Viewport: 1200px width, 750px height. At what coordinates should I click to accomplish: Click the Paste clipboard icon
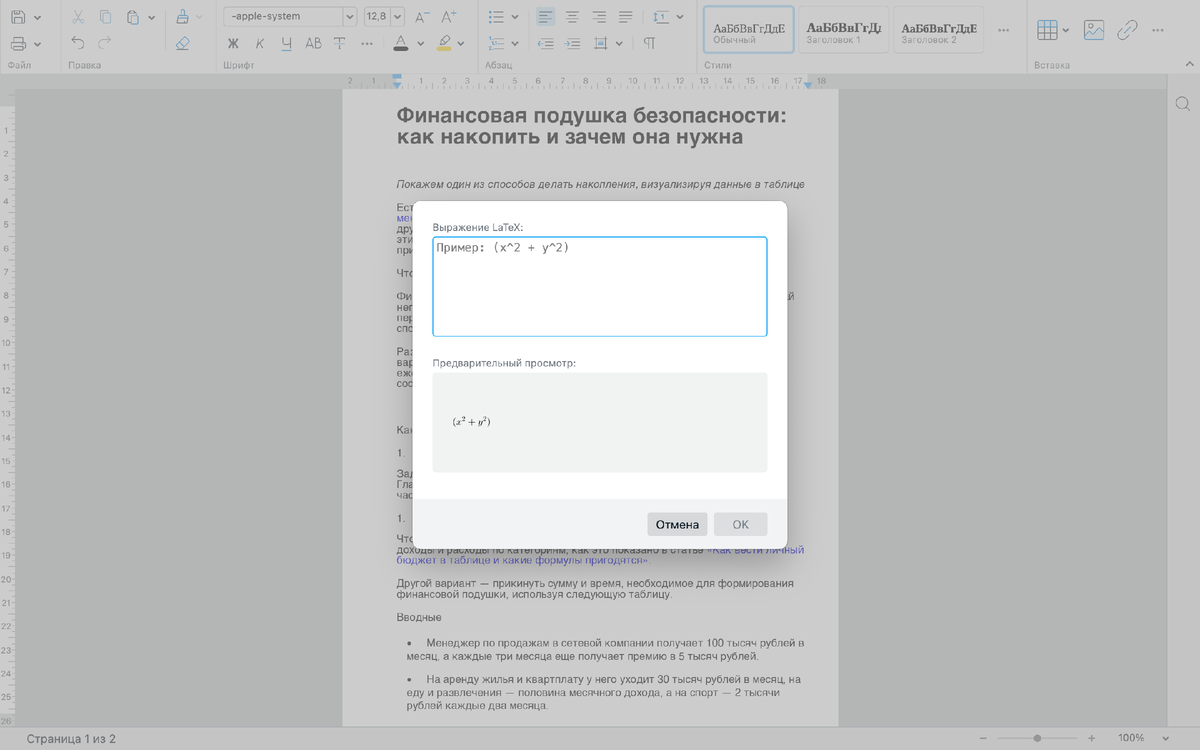coord(133,18)
